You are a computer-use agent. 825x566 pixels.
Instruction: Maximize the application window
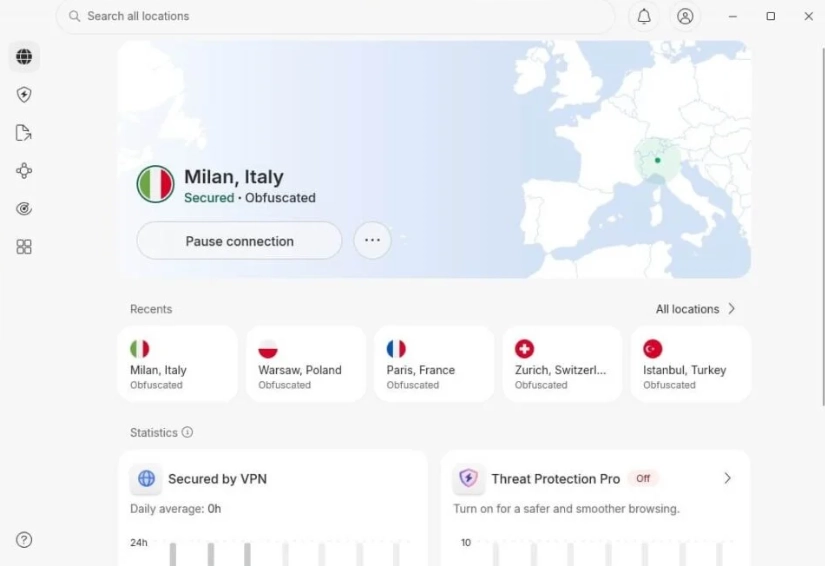tap(770, 16)
